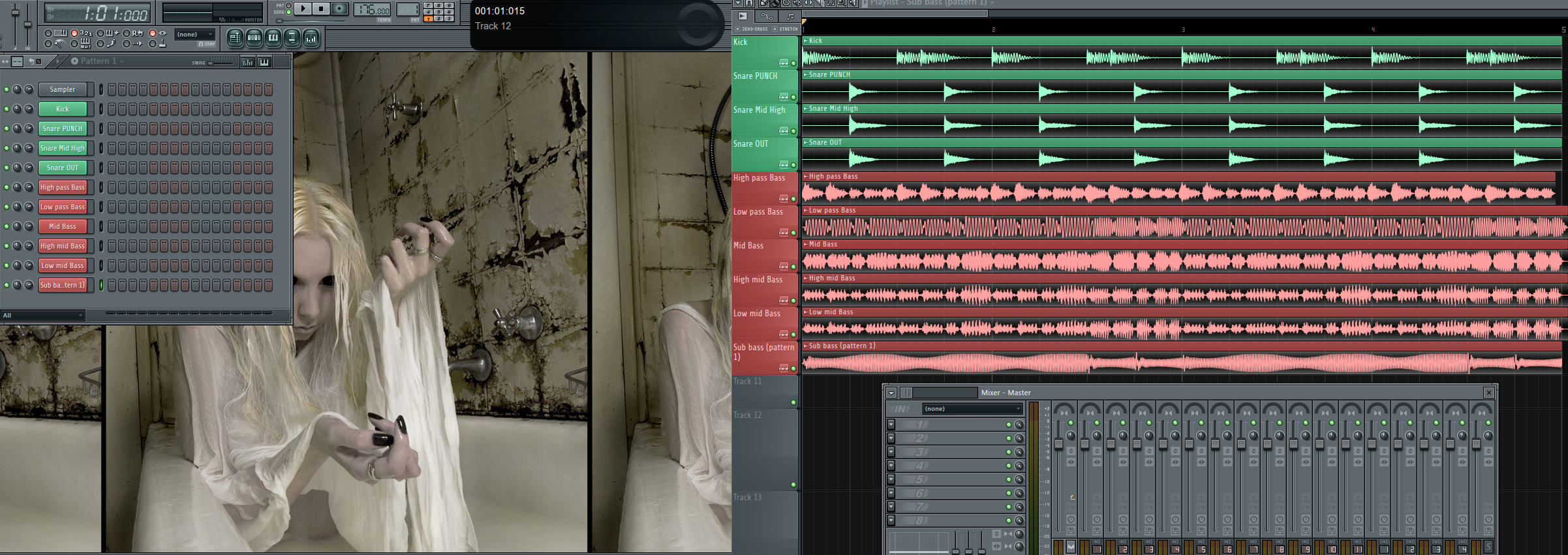Switch to the pattern clips note tab

point(790,16)
